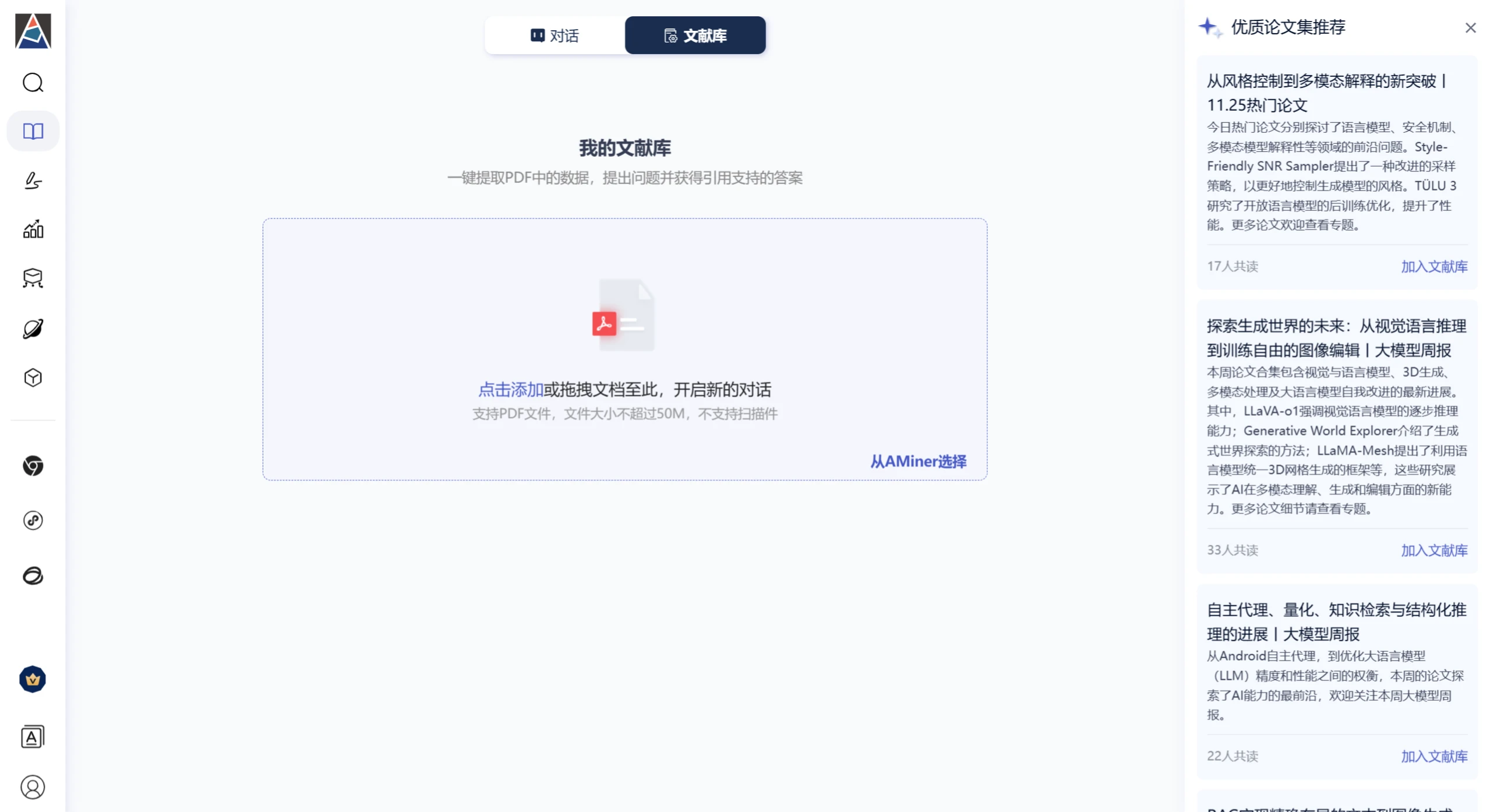Click the 支持PDF文件 size limit note
Screen dimensions: 1490x812
[624, 414]
